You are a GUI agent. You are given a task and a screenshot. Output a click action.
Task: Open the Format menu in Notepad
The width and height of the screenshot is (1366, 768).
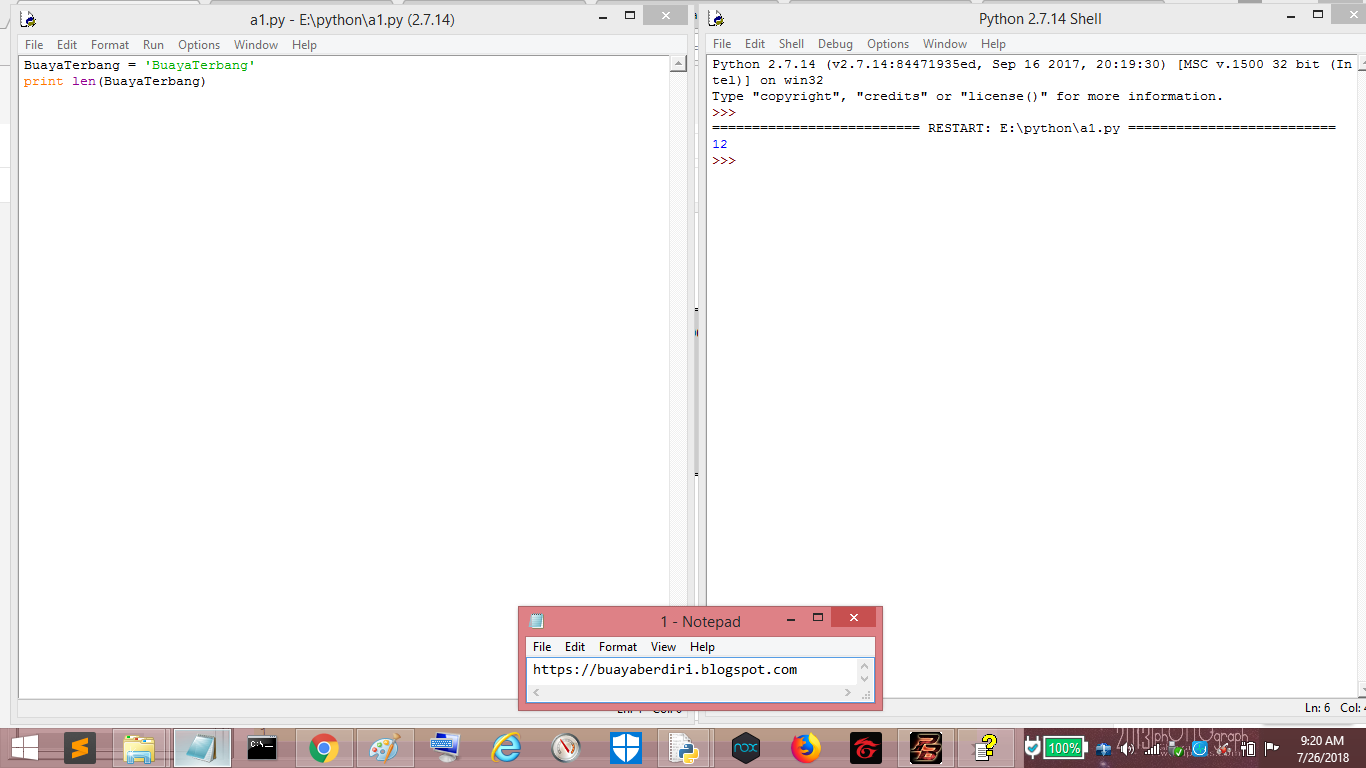pyautogui.click(x=617, y=646)
